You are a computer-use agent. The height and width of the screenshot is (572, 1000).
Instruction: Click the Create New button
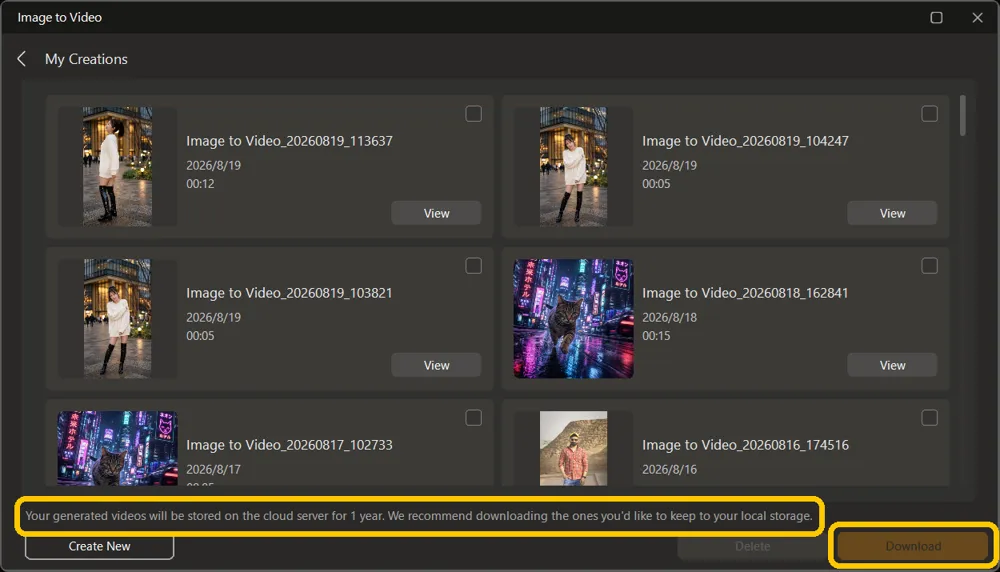pyautogui.click(x=99, y=546)
